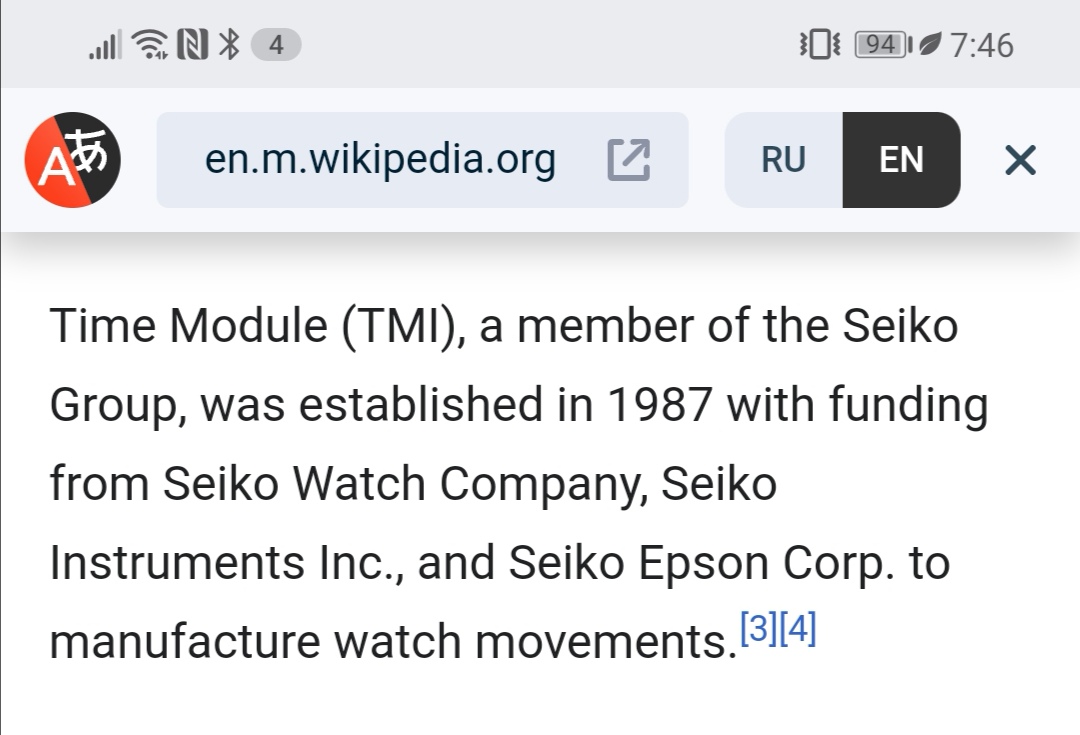The height and width of the screenshot is (735, 1080).
Task: Tap the en.m.wikipedia.org address field
Action: pos(380,160)
